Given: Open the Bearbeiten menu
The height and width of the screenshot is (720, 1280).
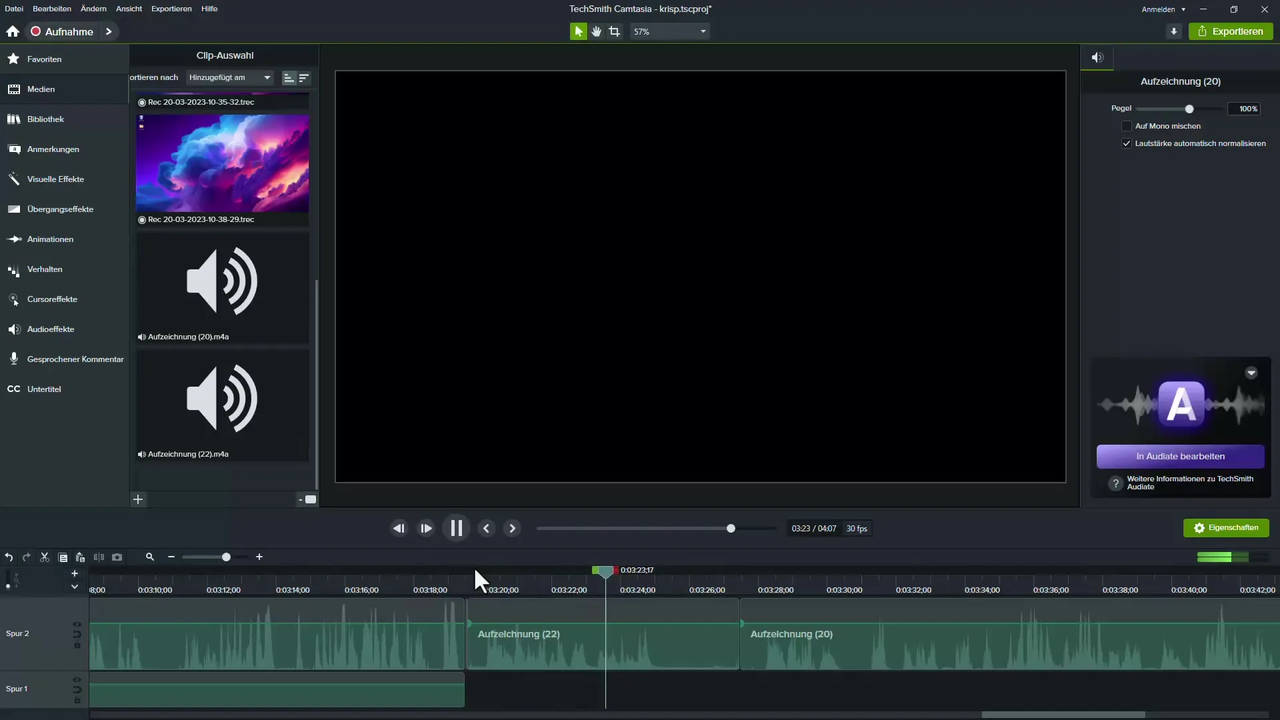Looking at the screenshot, I should pyautogui.click(x=51, y=8).
